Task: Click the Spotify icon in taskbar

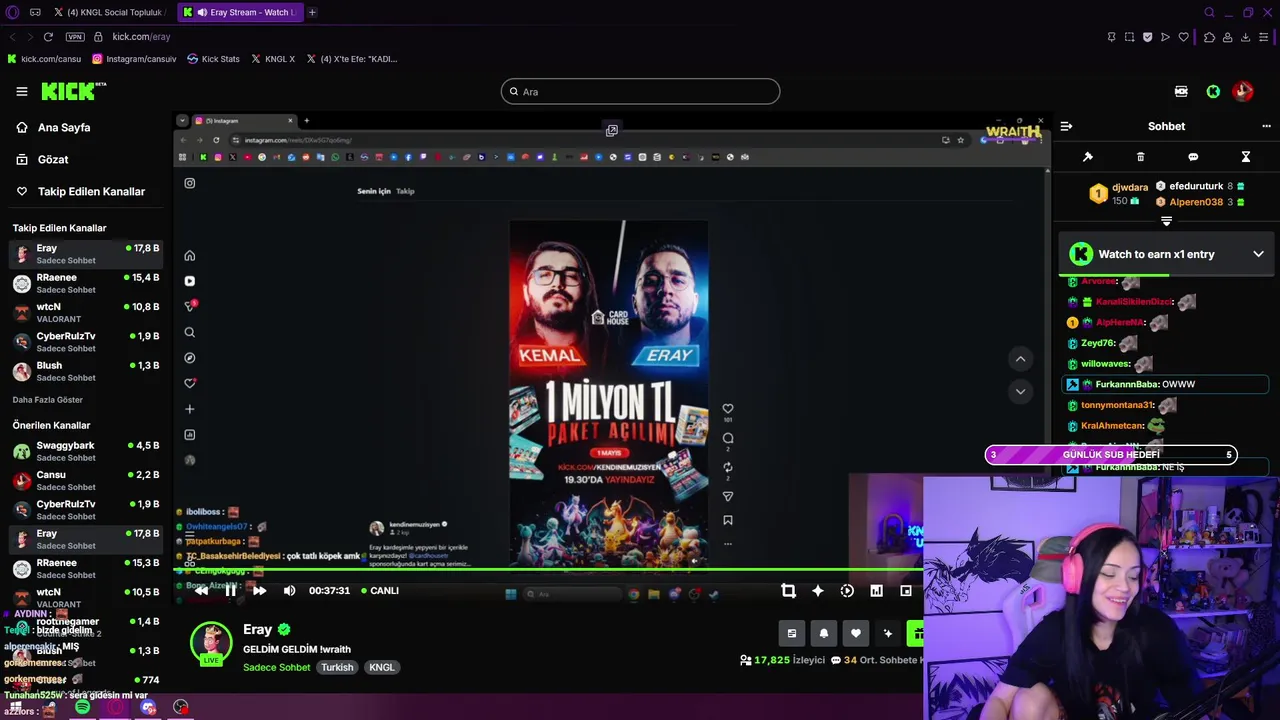Action: pyautogui.click(x=82, y=707)
